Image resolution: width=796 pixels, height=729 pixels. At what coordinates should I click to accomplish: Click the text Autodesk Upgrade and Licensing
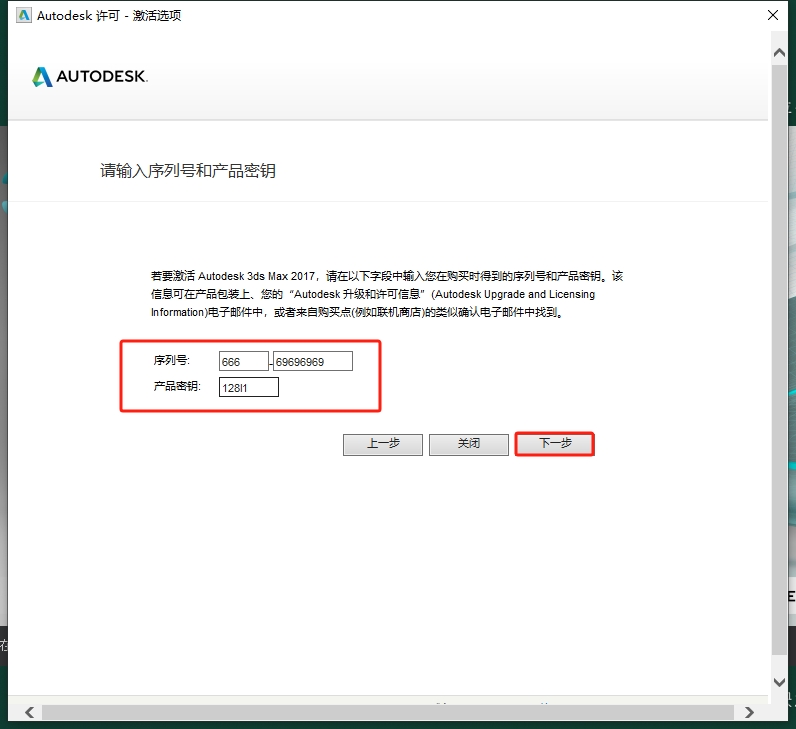[515, 294]
